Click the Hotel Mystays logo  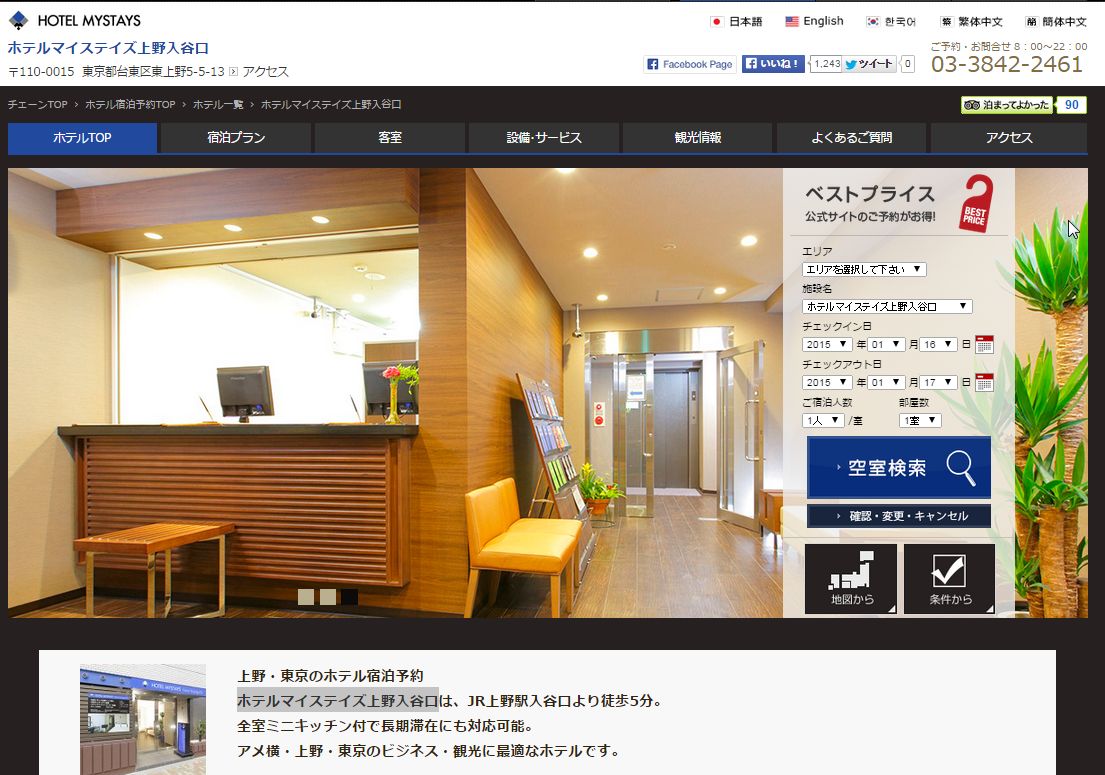click(x=75, y=20)
